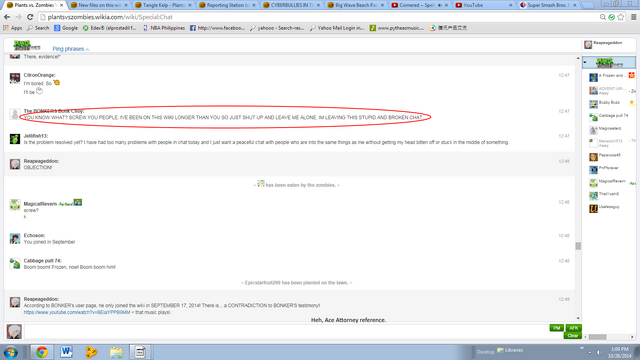The image size is (640, 360).
Task: Open Microsoft Word from the taskbar
Action: click(x=67, y=352)
